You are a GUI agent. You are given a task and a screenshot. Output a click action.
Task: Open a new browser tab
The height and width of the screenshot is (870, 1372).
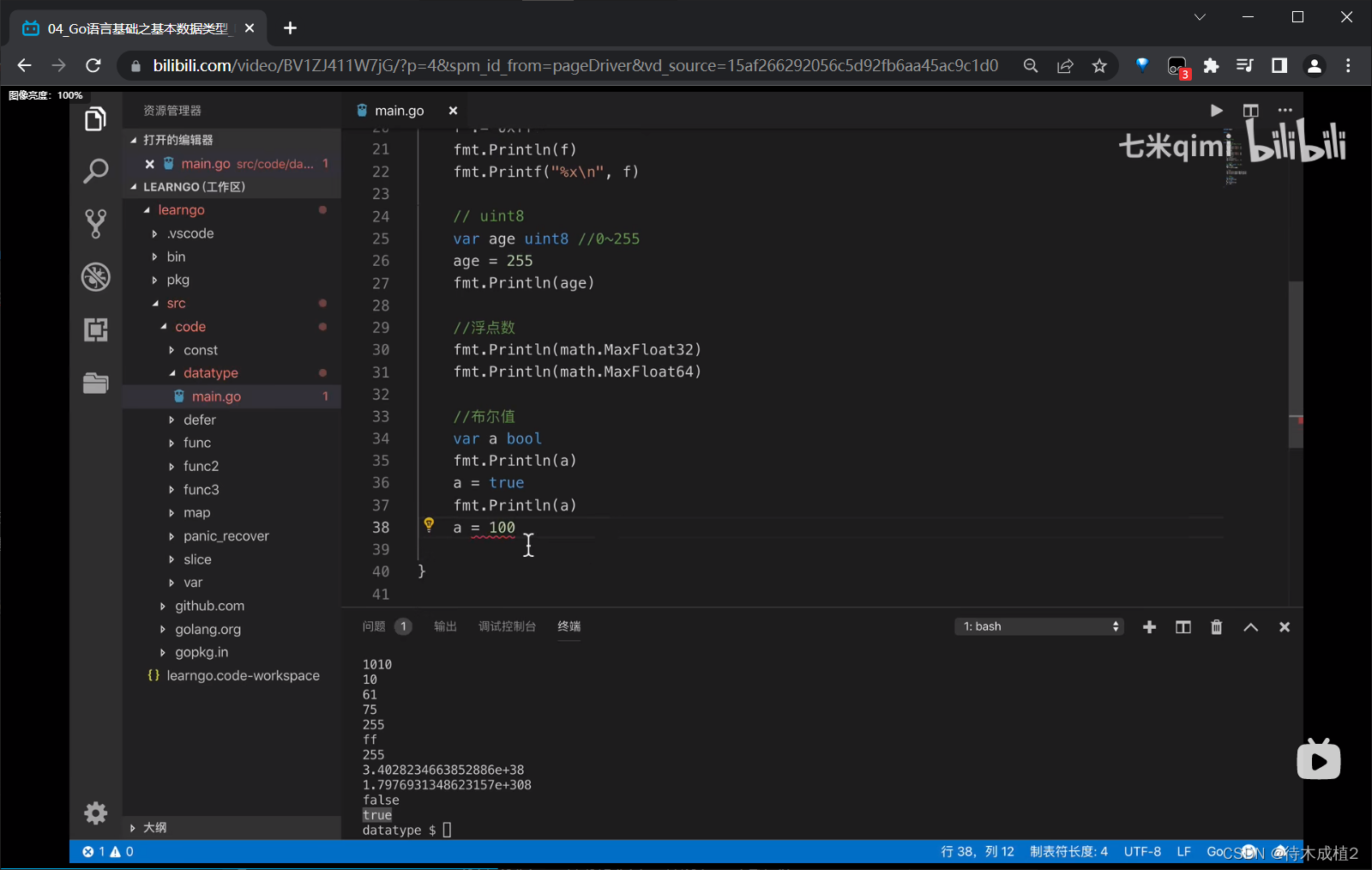pyautogui.click(x=290, y=28)
